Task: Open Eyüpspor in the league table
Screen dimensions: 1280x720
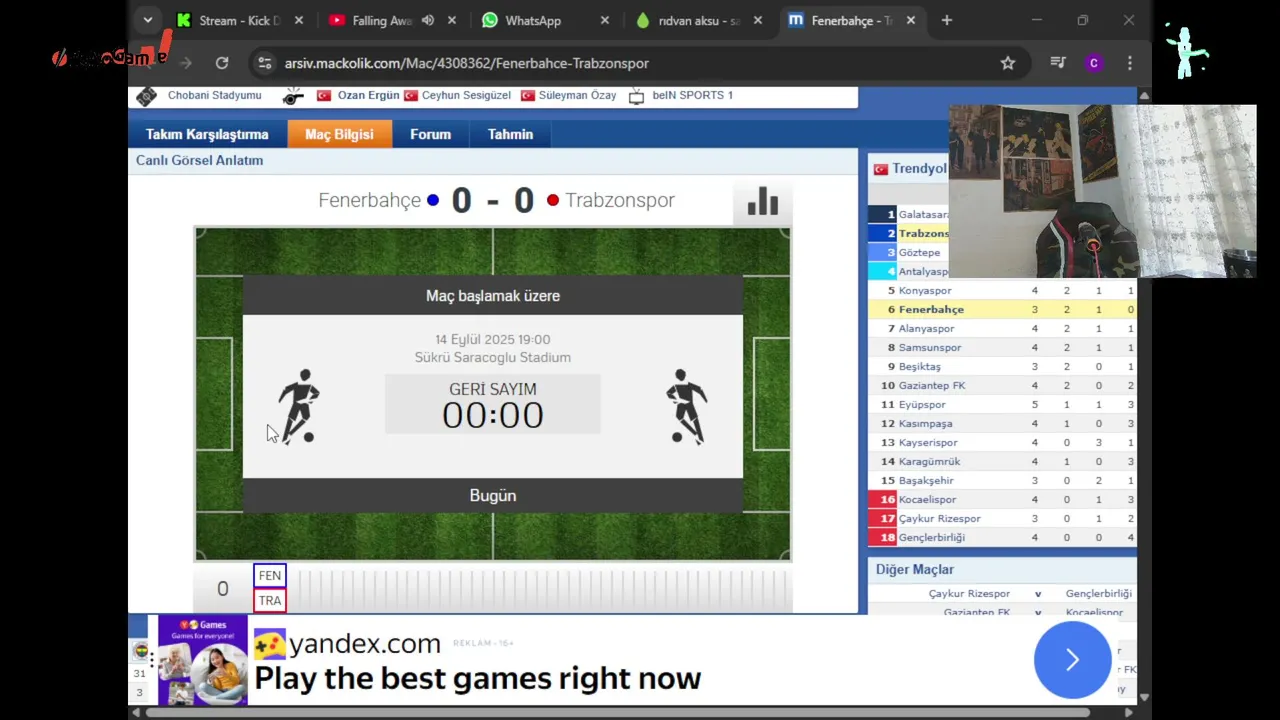Action: point(922,404)
